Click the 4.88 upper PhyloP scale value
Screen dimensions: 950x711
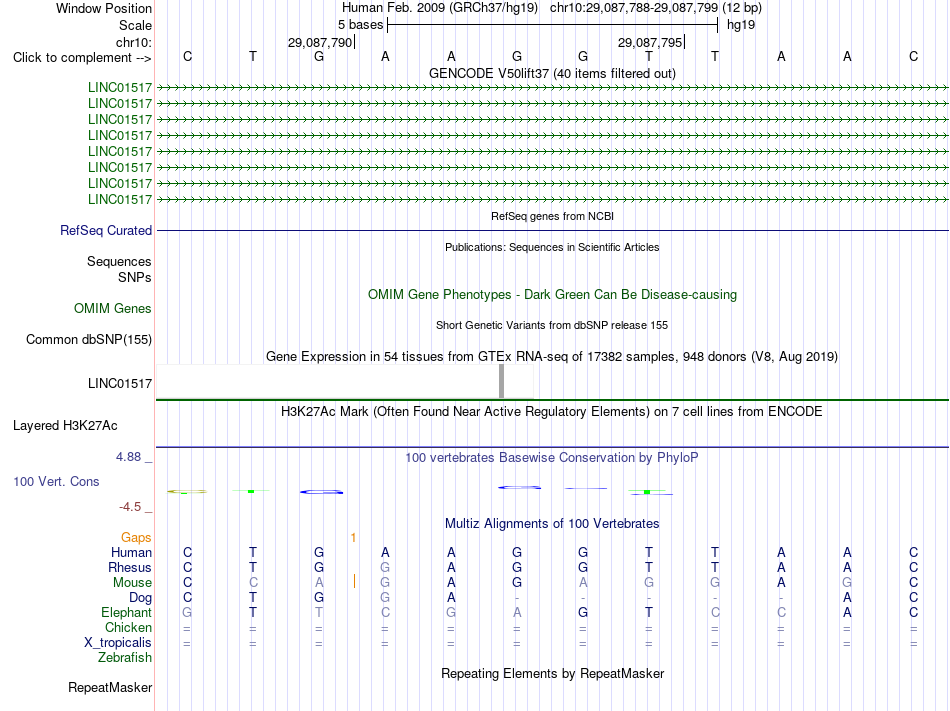(128, 457)
